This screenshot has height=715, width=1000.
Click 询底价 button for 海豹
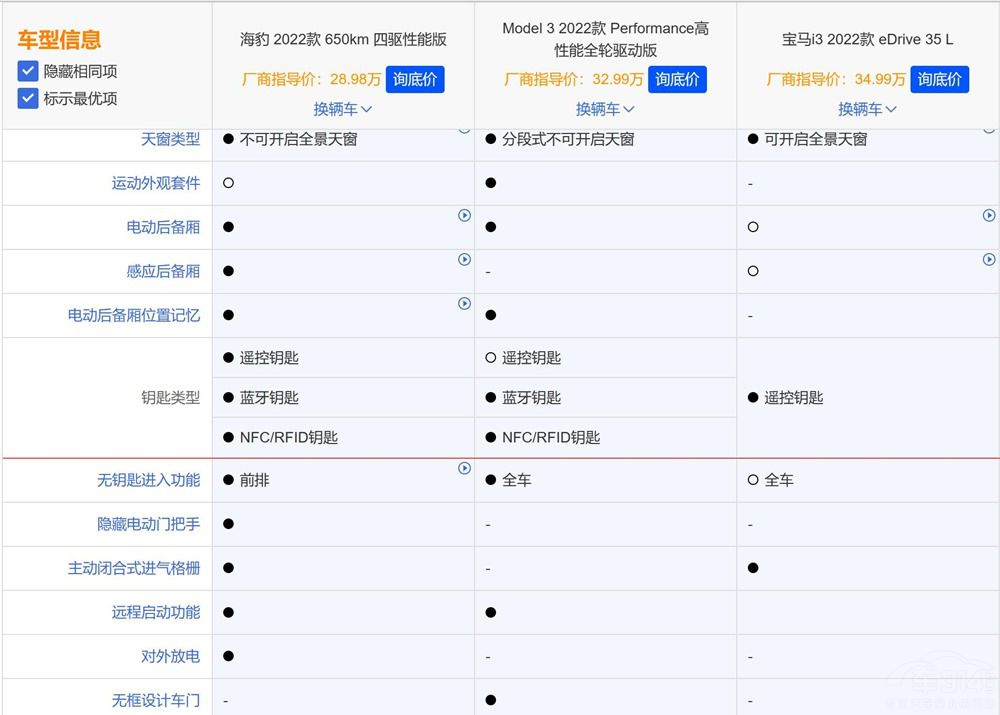click(415, 79)
